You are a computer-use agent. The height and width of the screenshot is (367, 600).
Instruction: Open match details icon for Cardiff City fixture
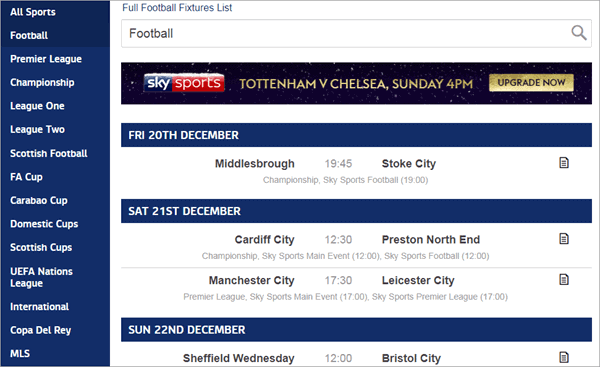[564, 239]
